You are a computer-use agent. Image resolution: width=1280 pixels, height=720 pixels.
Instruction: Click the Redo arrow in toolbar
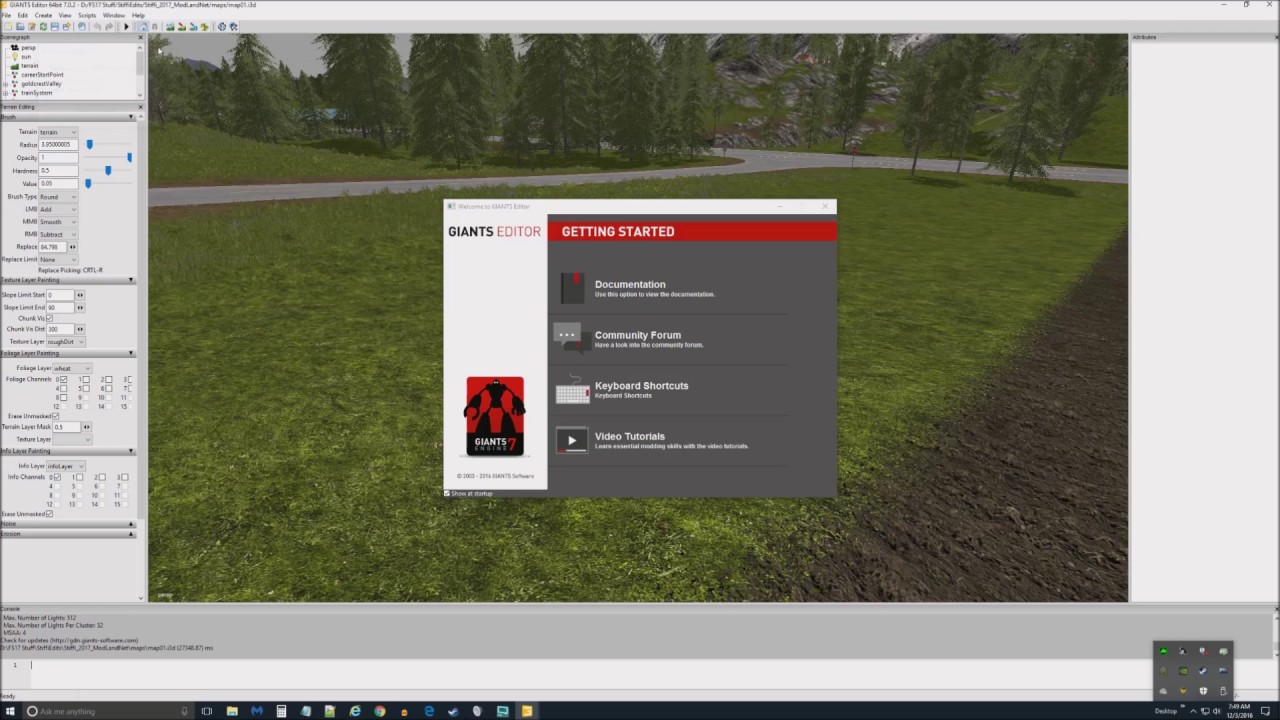click(109, 26)
